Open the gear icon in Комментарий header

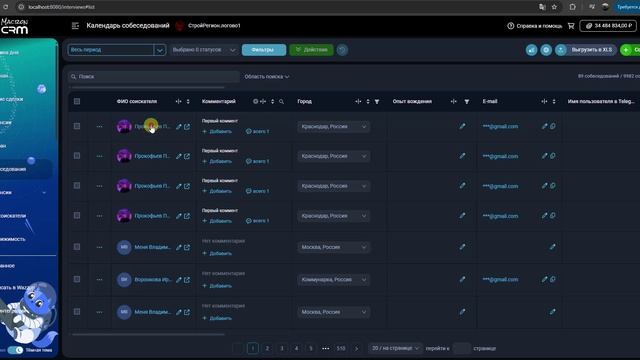(256, 101)
